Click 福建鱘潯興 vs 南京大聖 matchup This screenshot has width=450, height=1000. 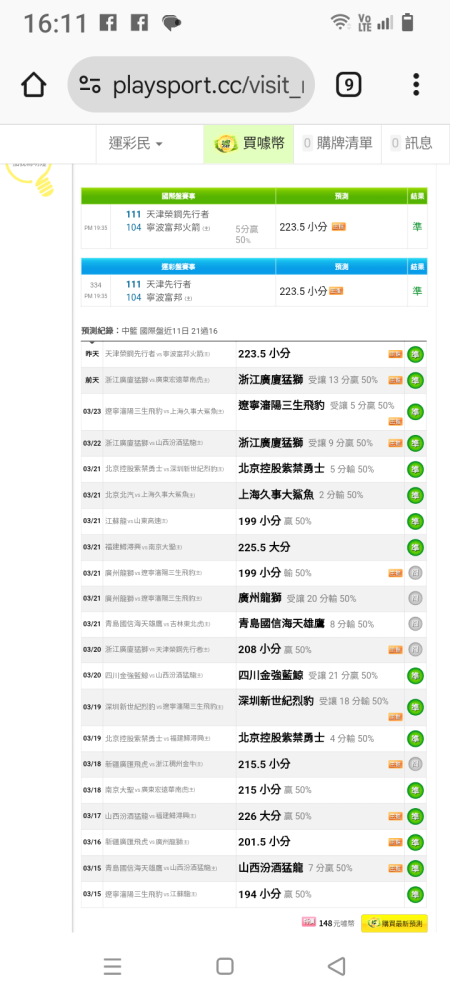pos(143,547)
